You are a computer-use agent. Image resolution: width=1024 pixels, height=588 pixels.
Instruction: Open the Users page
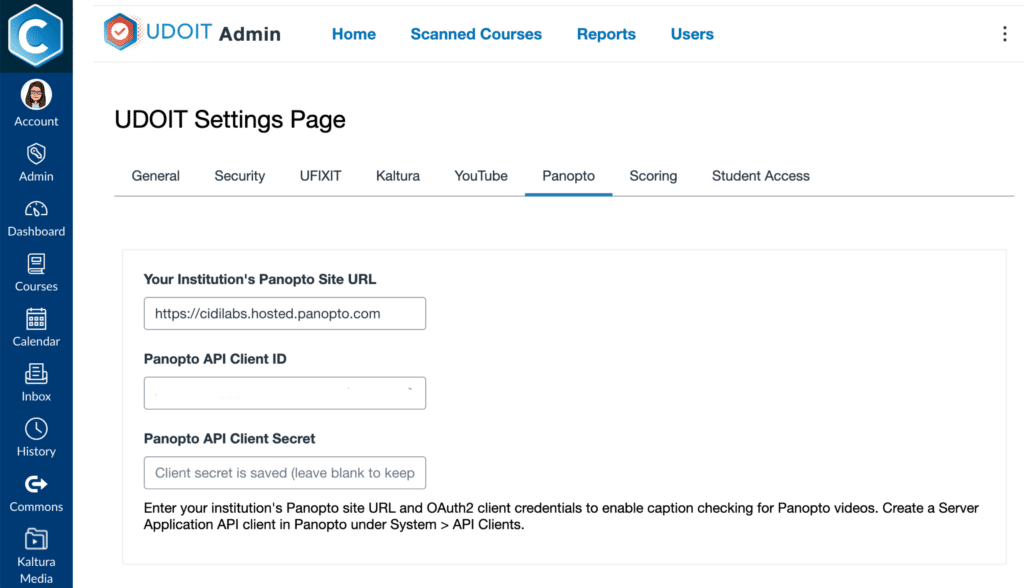pyautogui.click(x=692, y=34)
